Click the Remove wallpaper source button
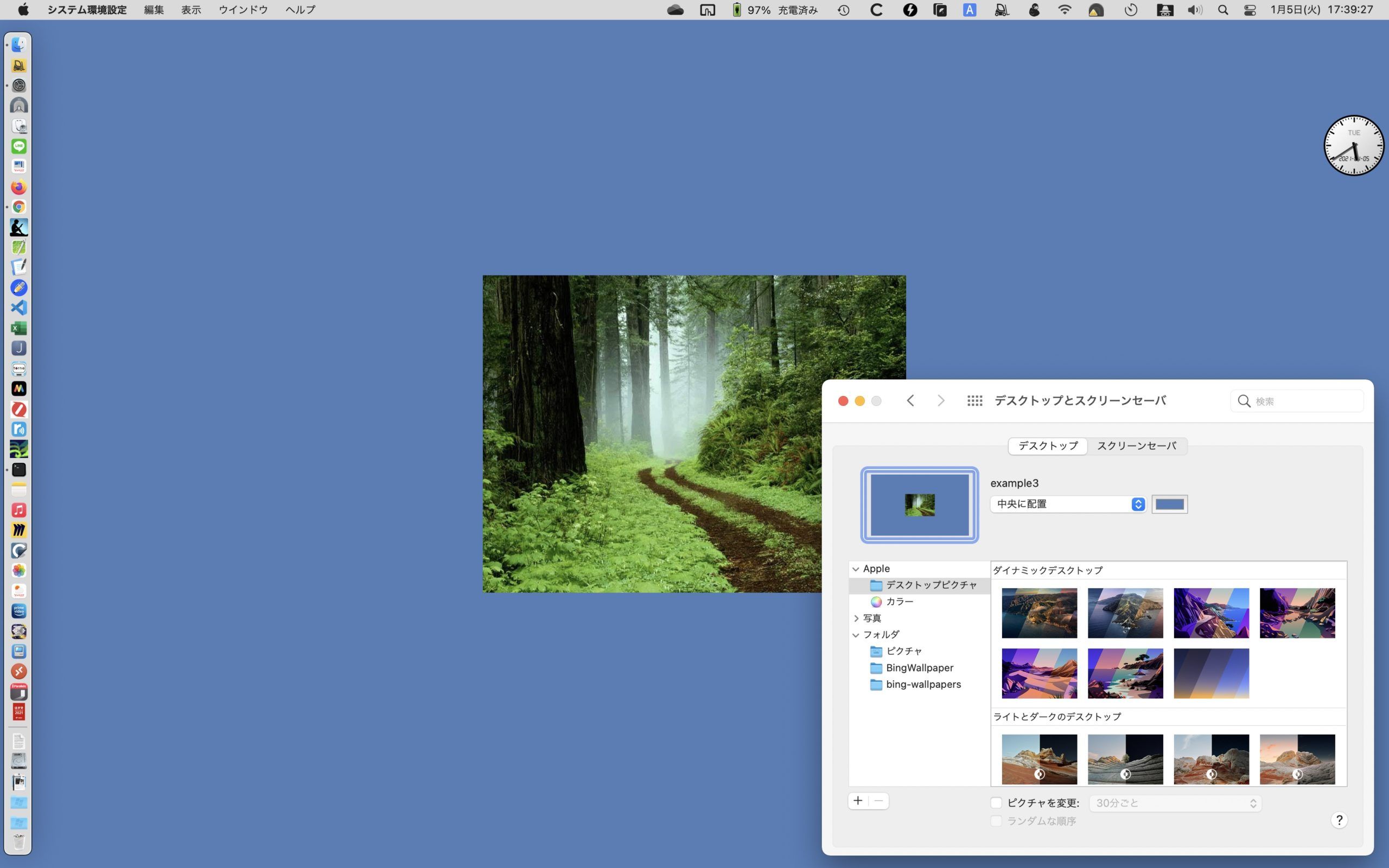 tap(878, 799)
